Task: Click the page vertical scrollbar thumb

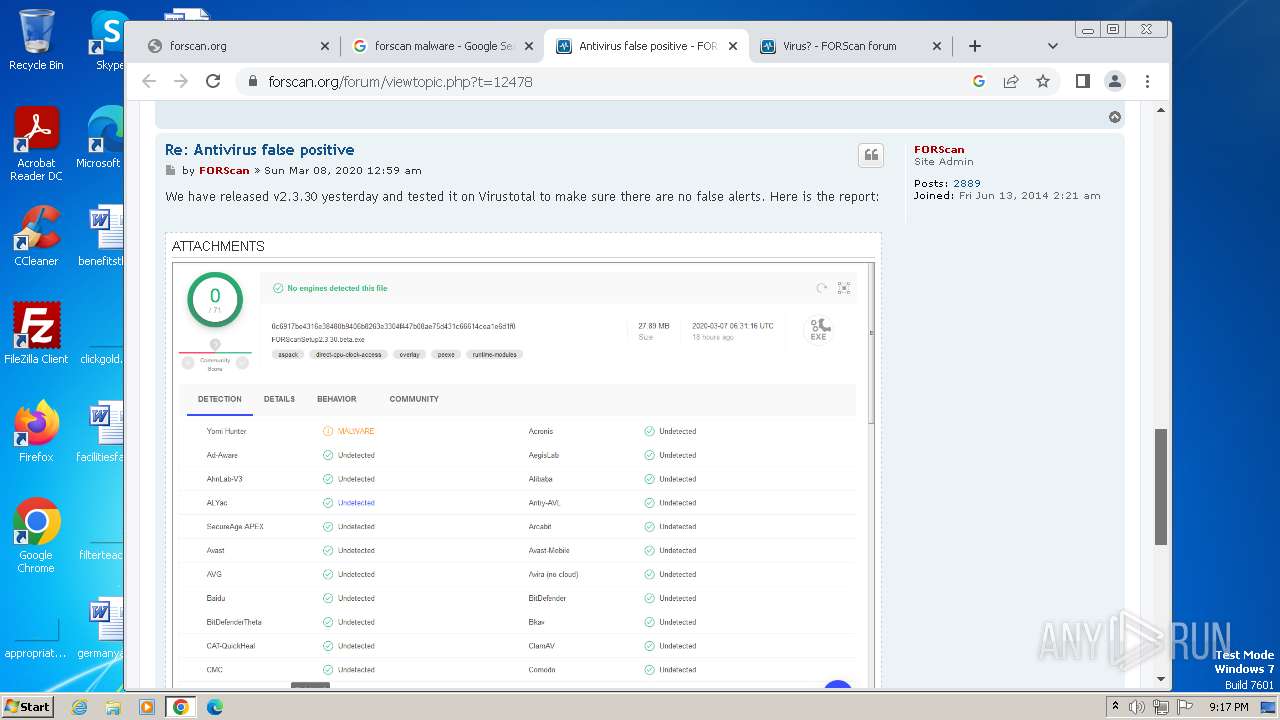Action: click(1161, 487)
